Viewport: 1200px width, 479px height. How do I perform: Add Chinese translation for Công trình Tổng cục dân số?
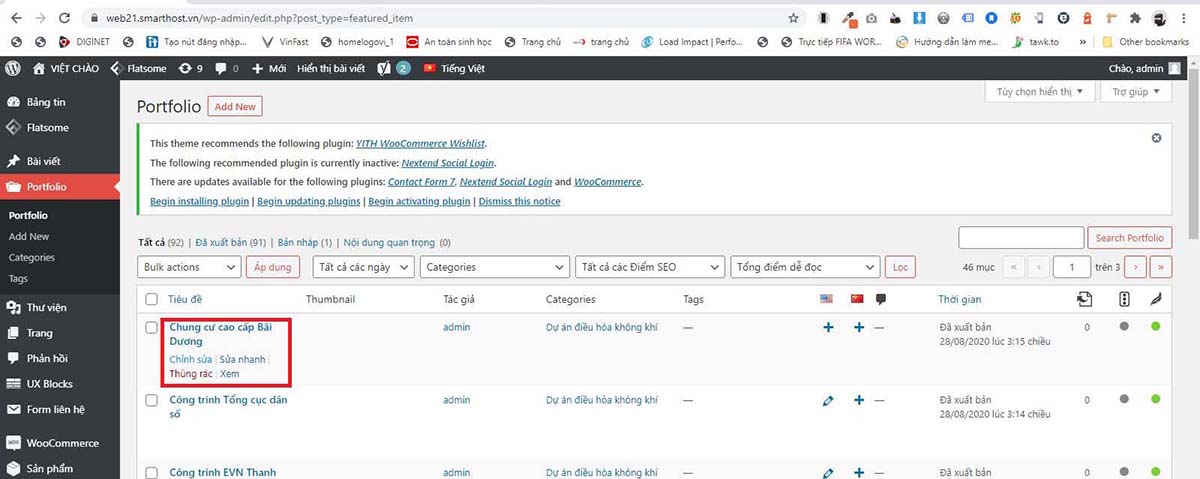(x=858, y=400)
